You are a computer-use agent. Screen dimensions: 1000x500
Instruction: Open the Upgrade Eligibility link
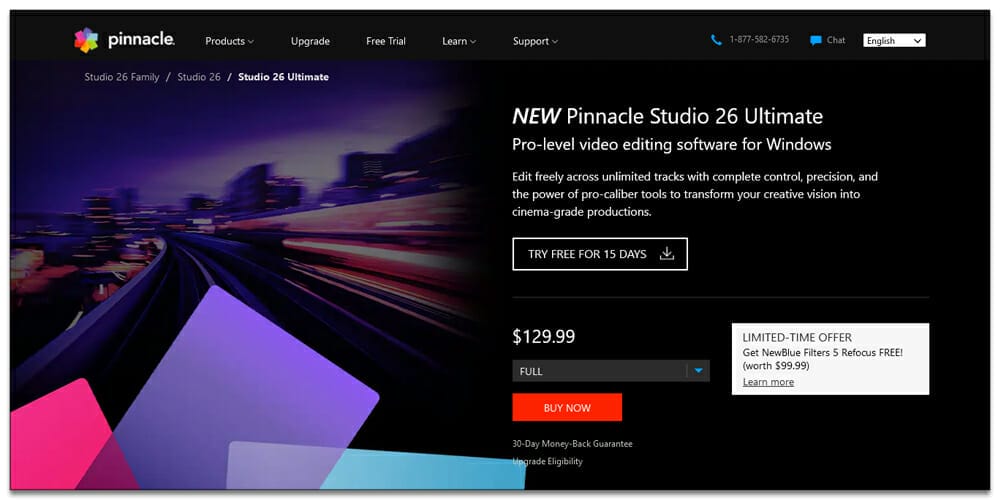547,461
